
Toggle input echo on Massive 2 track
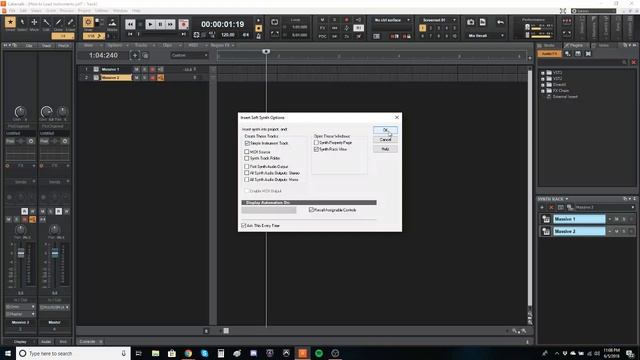(x=160, y=78)
